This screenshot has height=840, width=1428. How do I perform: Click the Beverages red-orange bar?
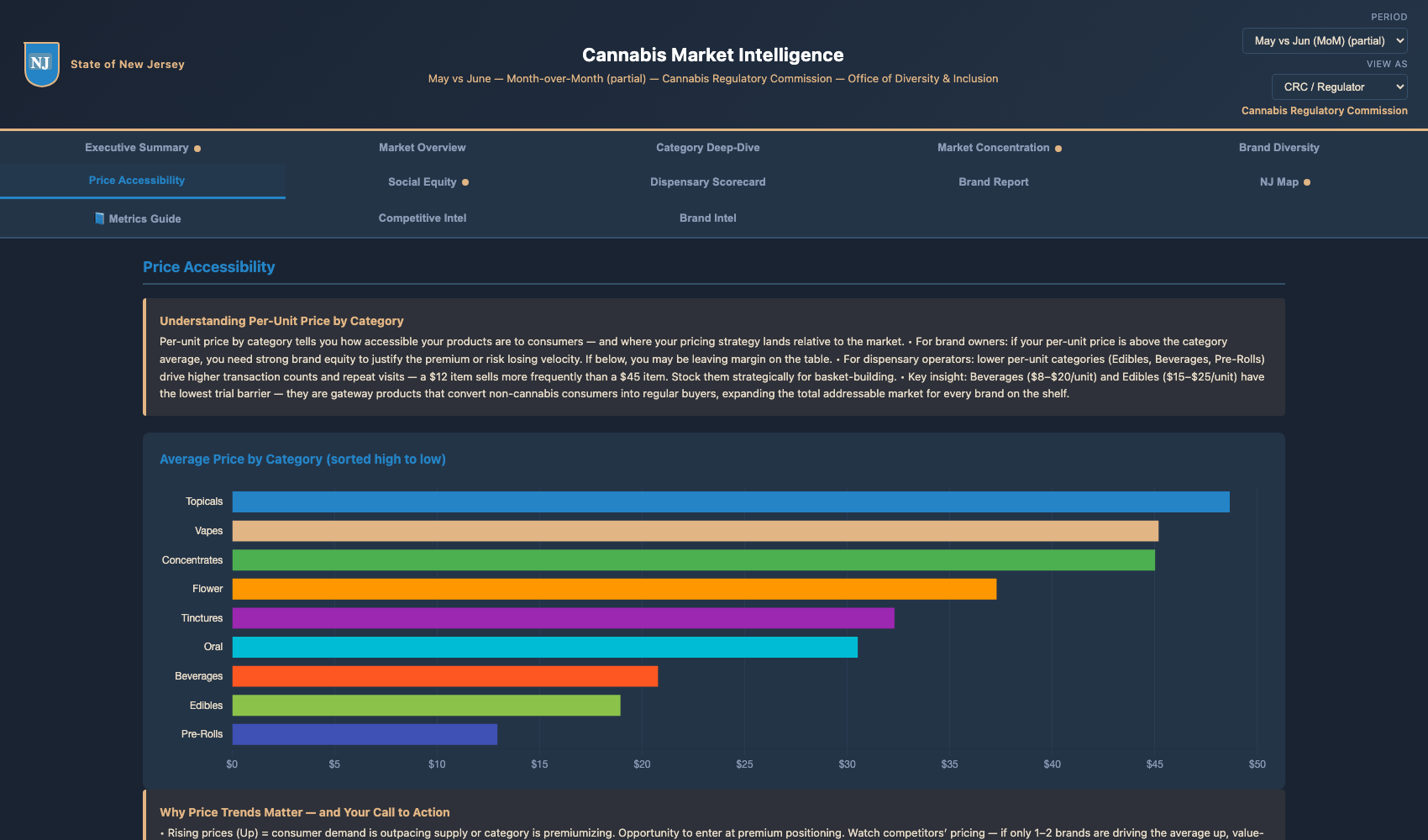(x=445, y=676)
